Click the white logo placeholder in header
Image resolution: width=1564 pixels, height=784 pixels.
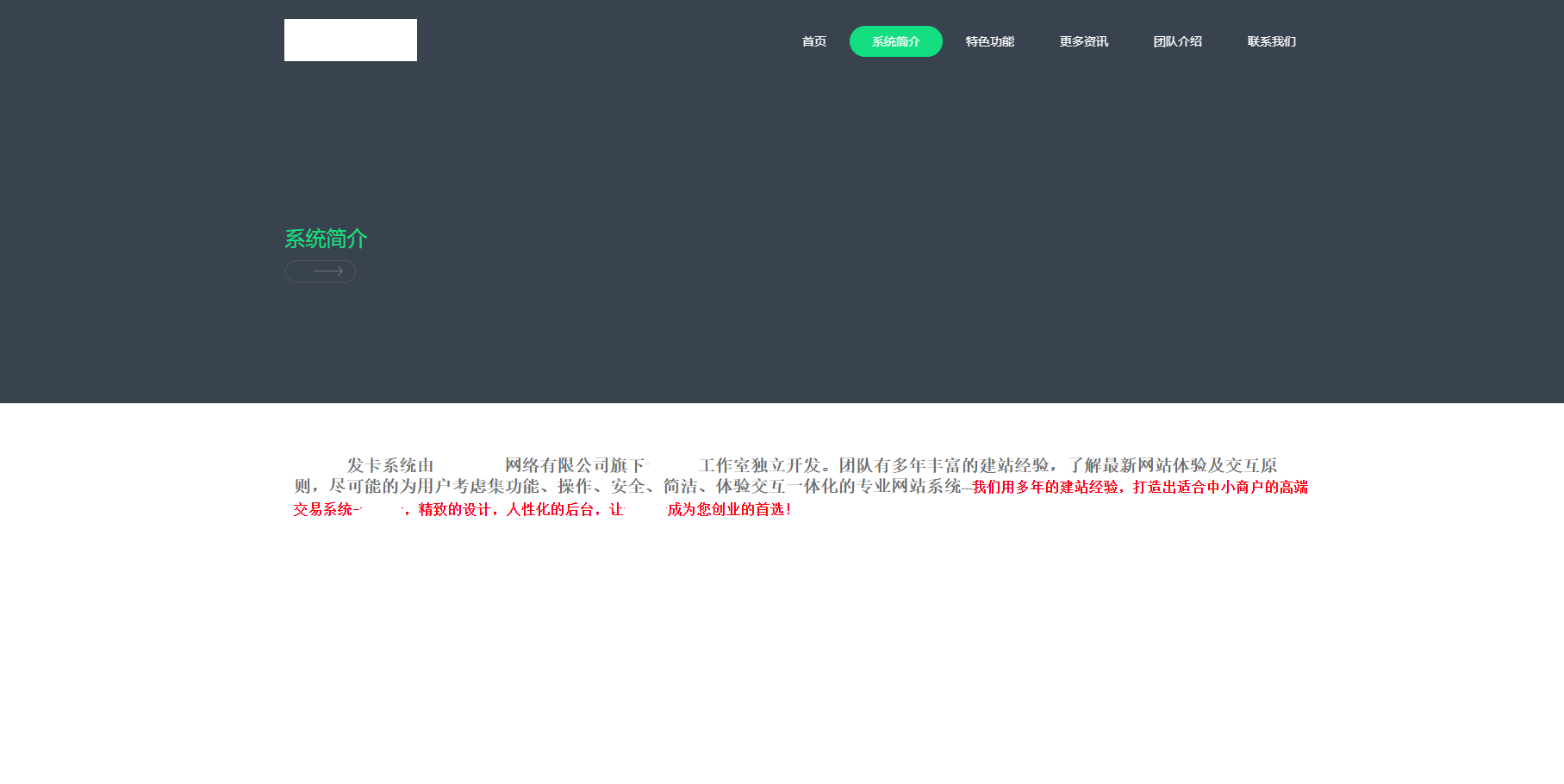coord(350,40)
